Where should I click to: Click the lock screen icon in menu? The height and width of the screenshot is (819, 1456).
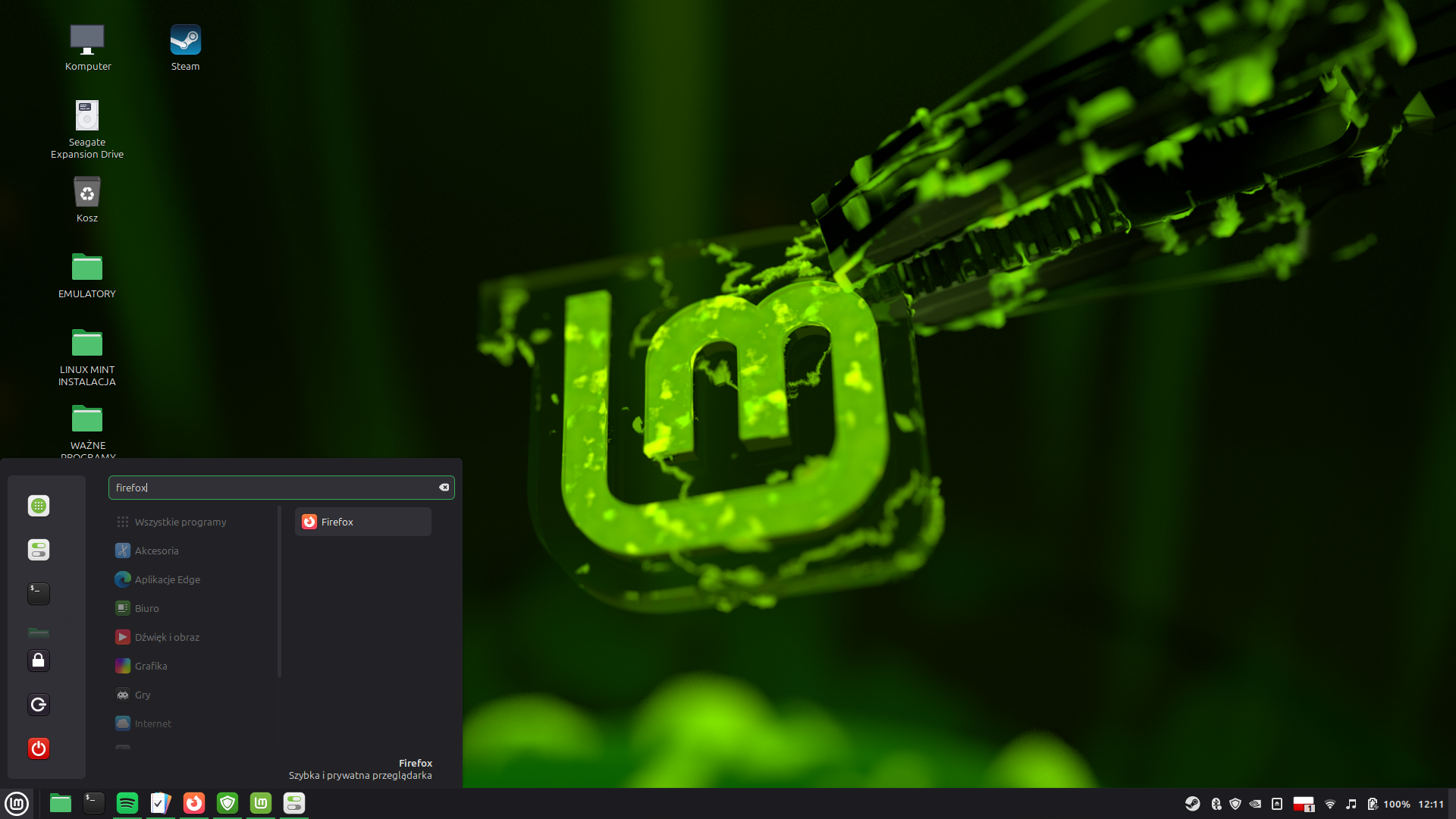(x=39, y=661)
